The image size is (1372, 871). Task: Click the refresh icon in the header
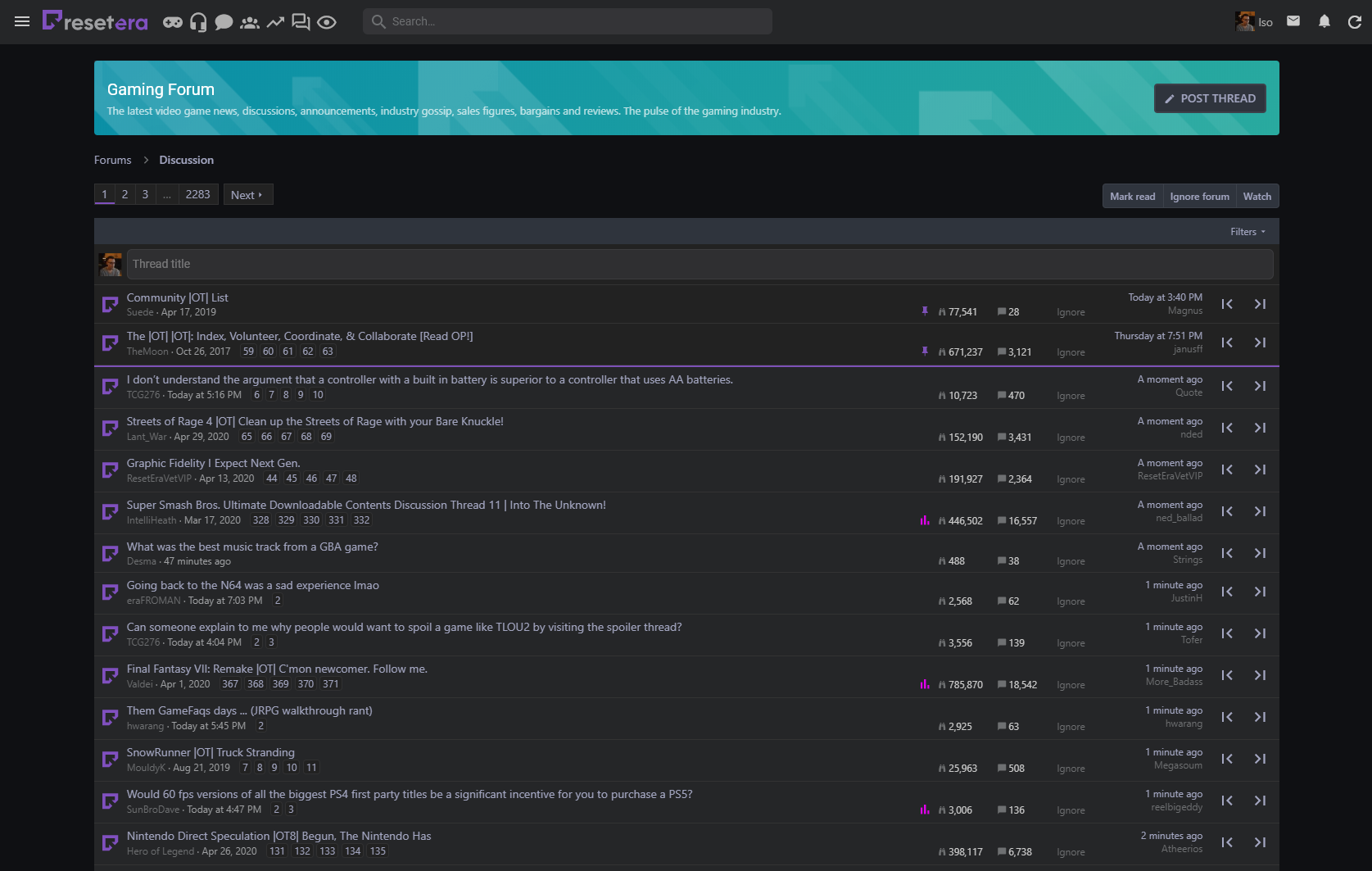pos(1355,22)
